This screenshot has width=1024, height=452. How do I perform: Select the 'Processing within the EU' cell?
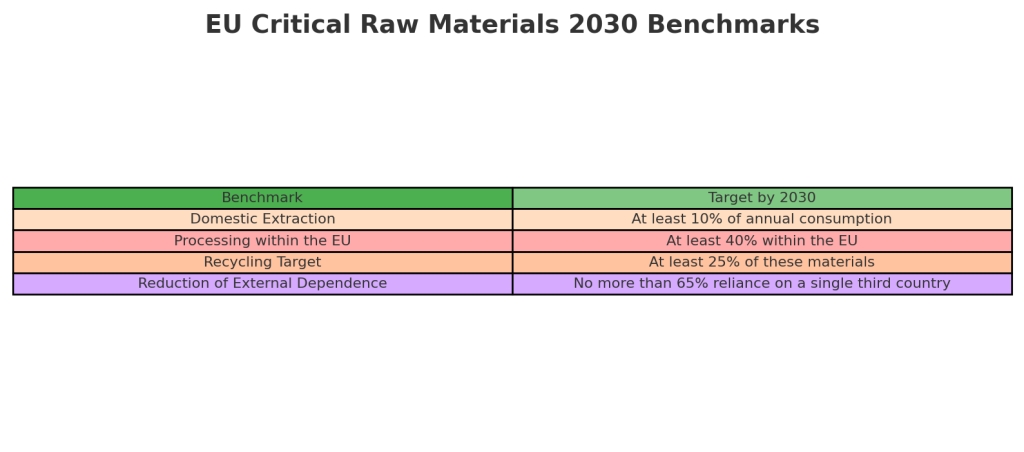tap(262, 241)
